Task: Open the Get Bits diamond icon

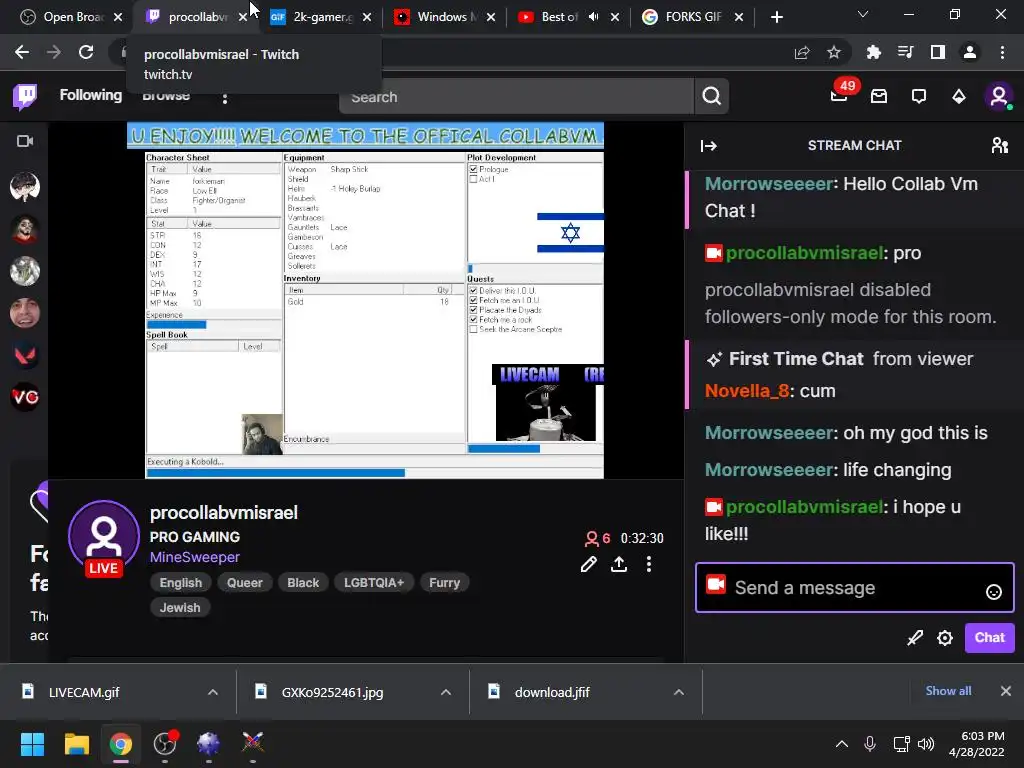Action: tap(959, 97)
